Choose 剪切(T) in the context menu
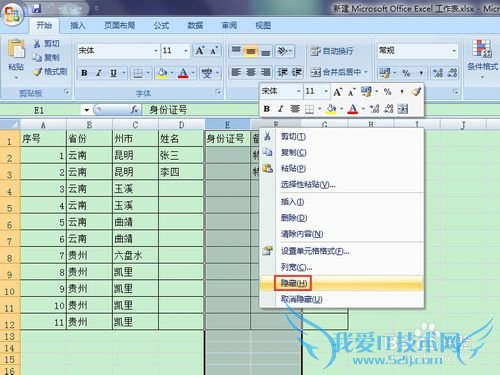 (x=342, y=136)
